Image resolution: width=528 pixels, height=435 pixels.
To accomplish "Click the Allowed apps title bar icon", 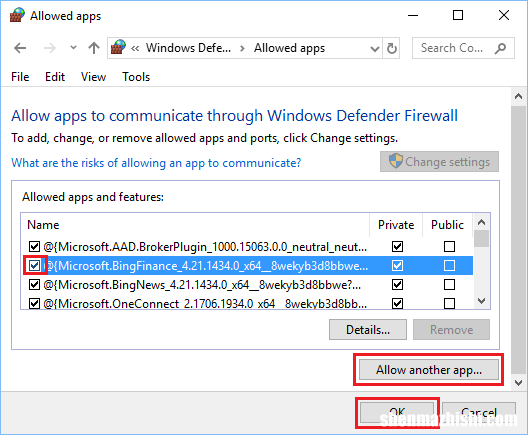I will 17,15.
